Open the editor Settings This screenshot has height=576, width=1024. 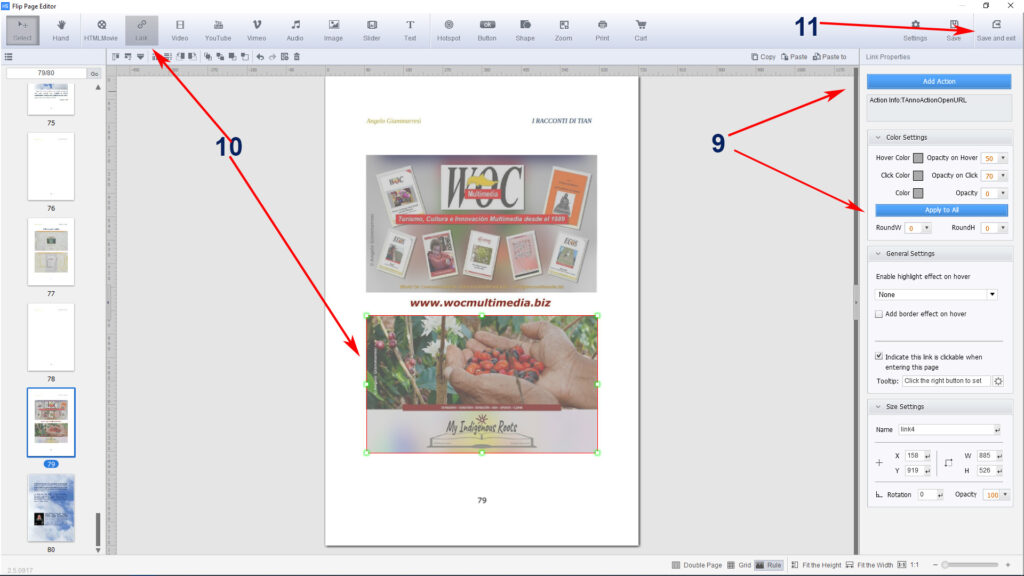tap(915, 30)
